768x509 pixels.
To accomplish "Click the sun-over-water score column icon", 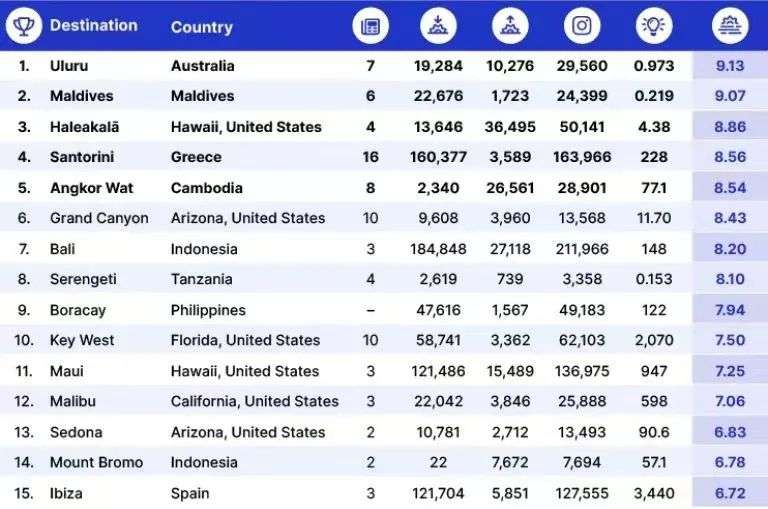I will tap(730, 26).
